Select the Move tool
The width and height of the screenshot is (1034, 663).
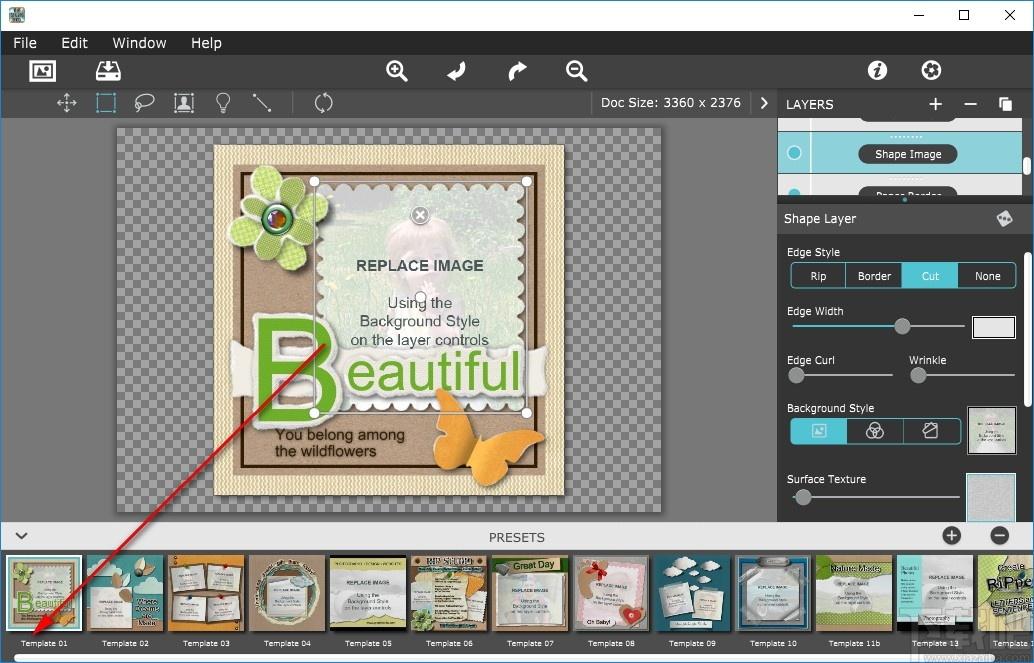click(67, 103)
